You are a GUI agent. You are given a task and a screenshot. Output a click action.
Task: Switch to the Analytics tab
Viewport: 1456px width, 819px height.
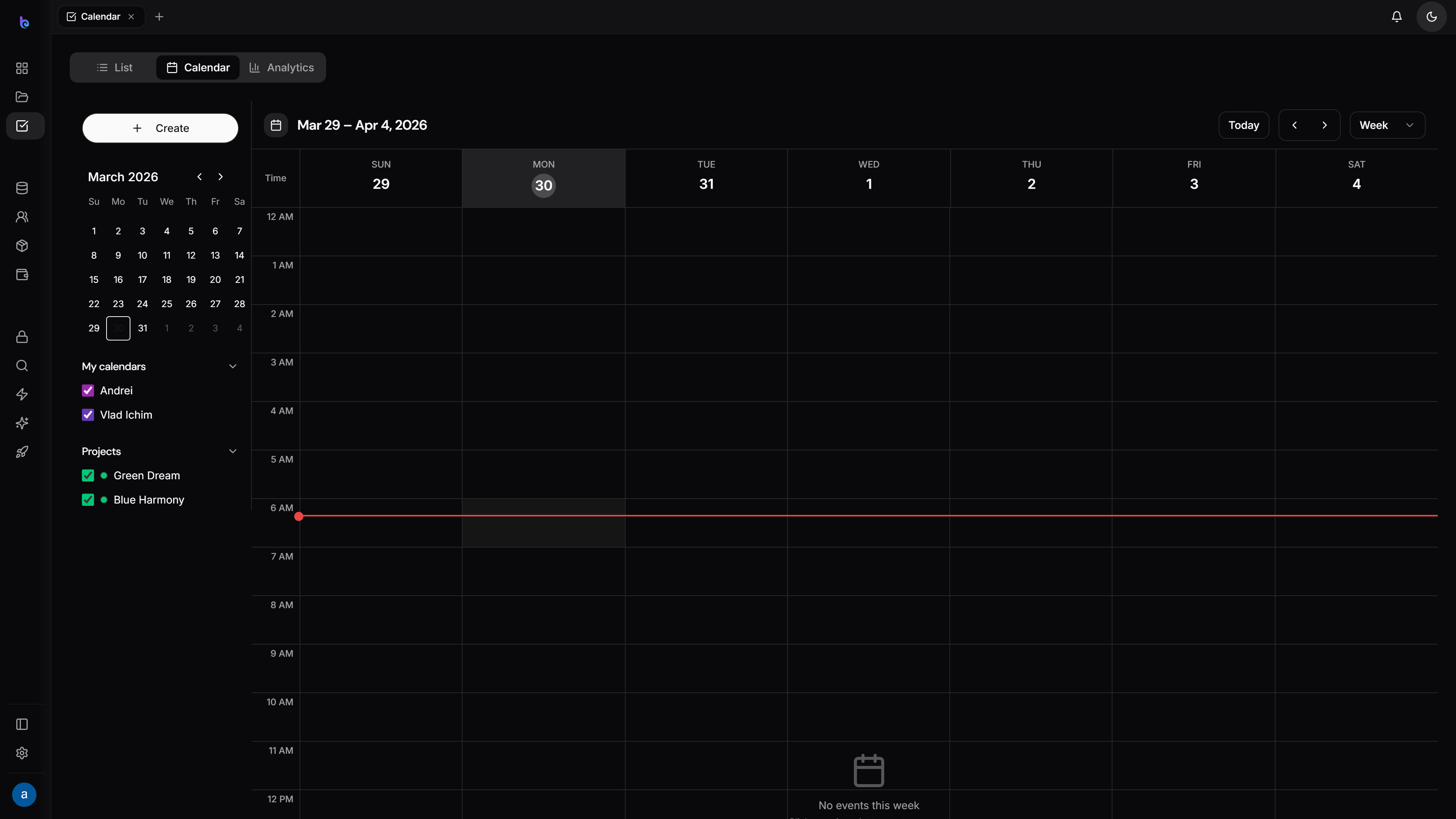pyautogui.click(x=281, y=67)
